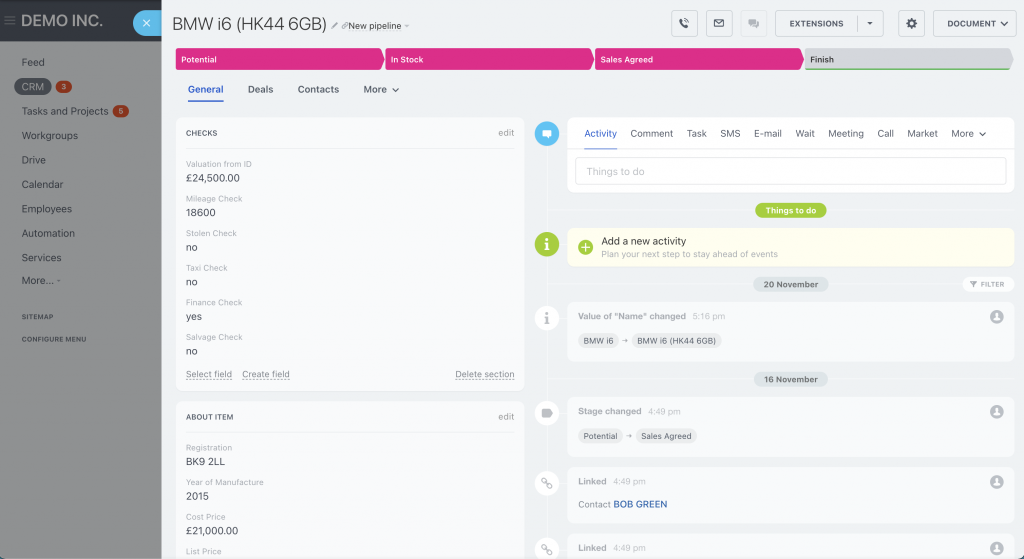
Task: Click user avatar on Stage changed entry
Action: 997,412
